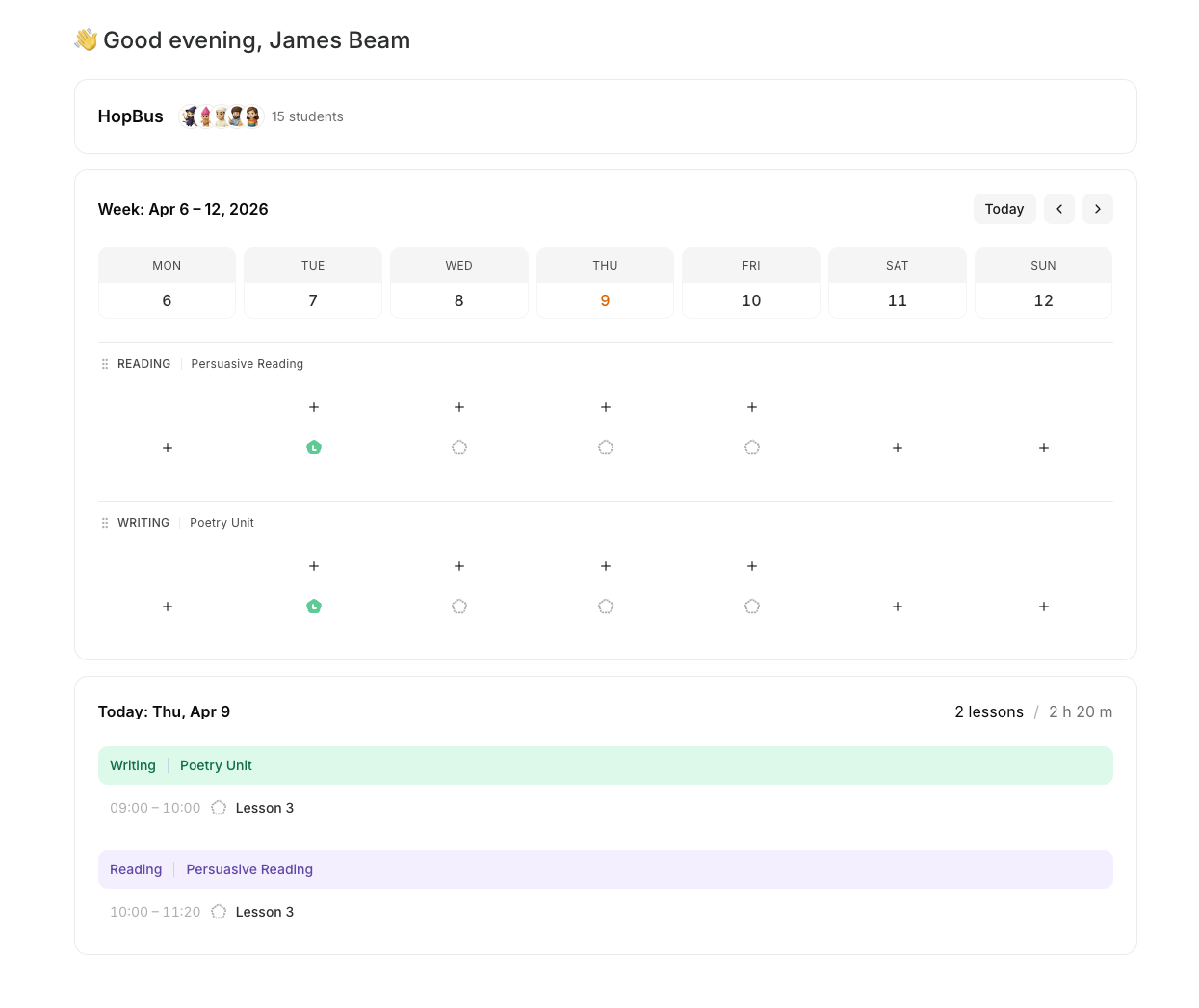
Task: Click status icon for 09:00 Lesson 3
Action: pyautogui.click(x=219, y=808)
